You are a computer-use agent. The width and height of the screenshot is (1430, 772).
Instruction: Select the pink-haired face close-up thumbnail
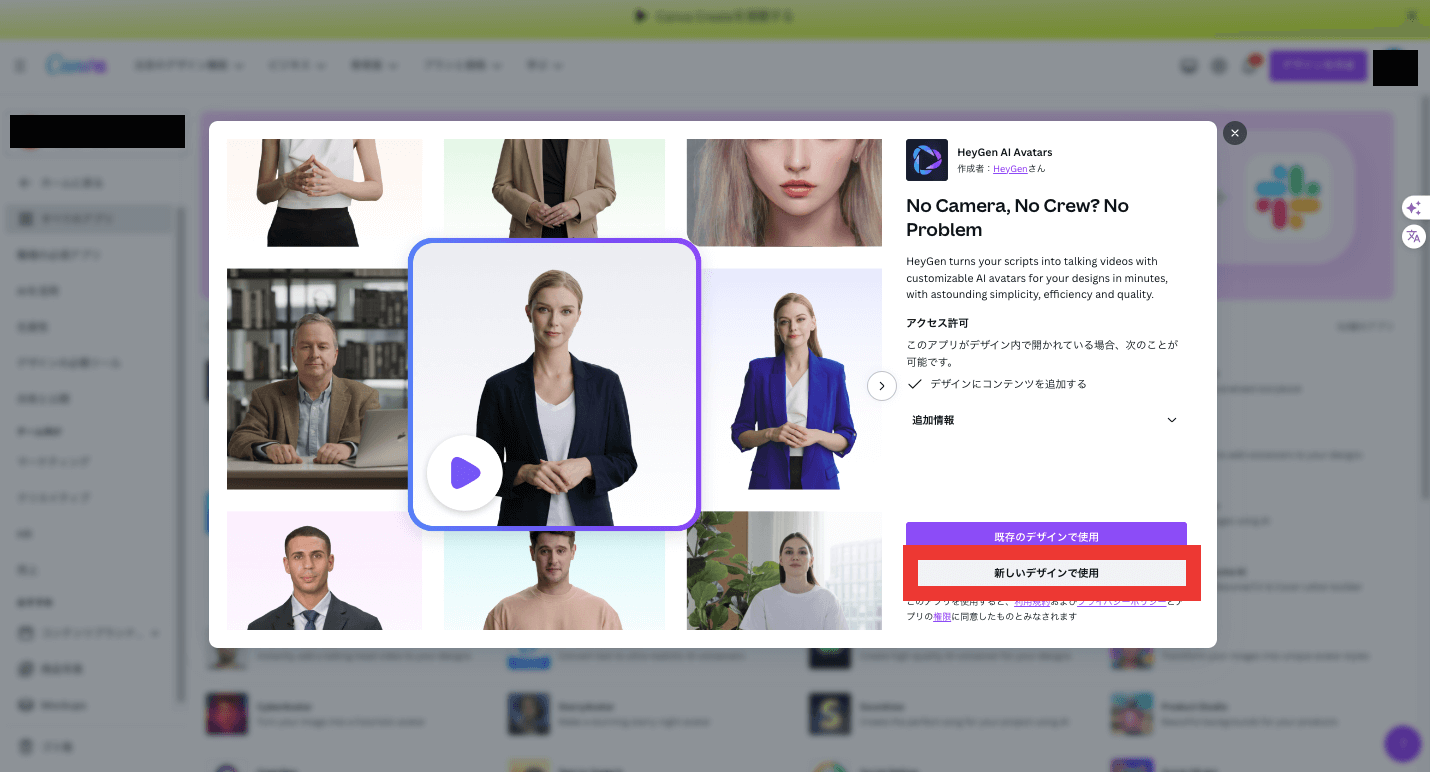(784, 192)
